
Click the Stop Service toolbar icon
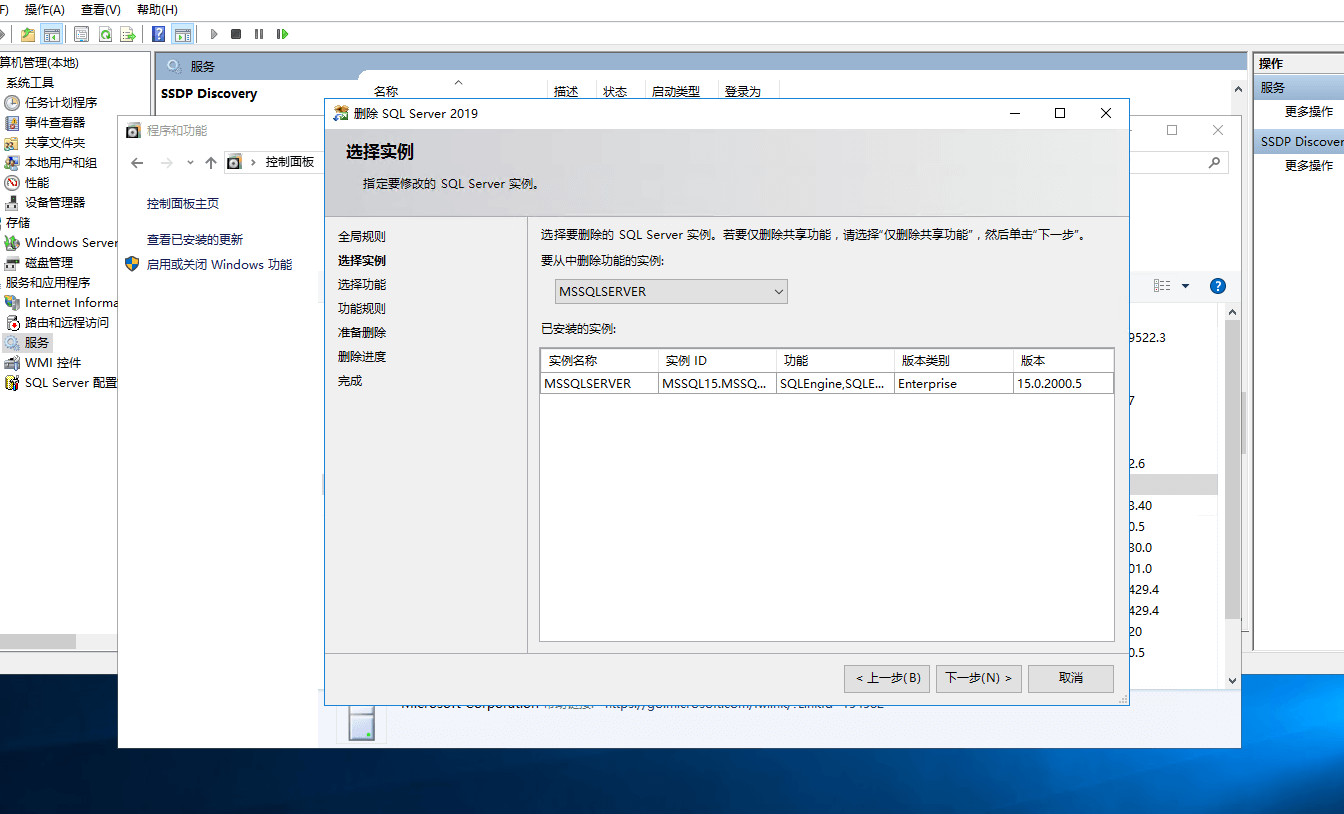click(236, 34)
